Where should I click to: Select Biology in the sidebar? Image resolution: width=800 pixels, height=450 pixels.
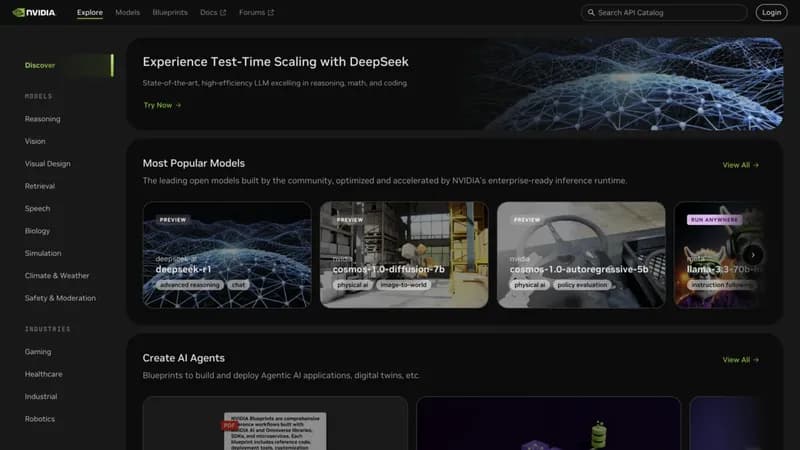(x=37, y=231)
